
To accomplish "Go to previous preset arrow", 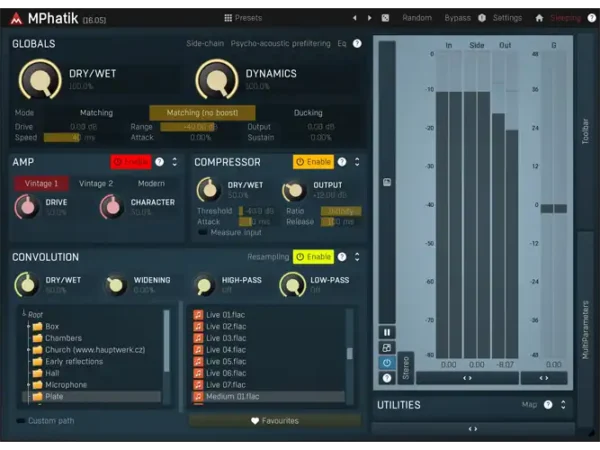I will click(355, 18).
